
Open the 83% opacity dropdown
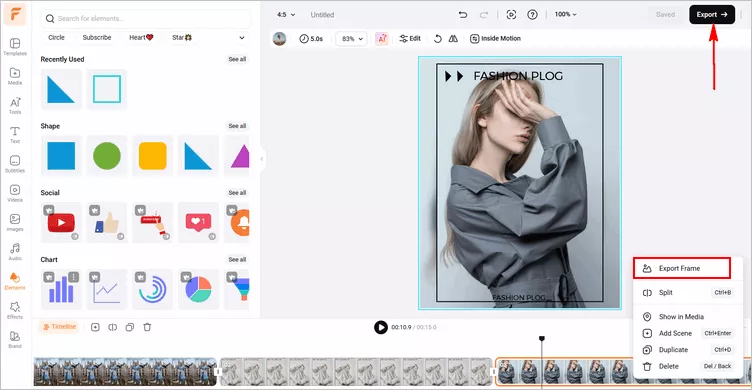click(351, 38)
